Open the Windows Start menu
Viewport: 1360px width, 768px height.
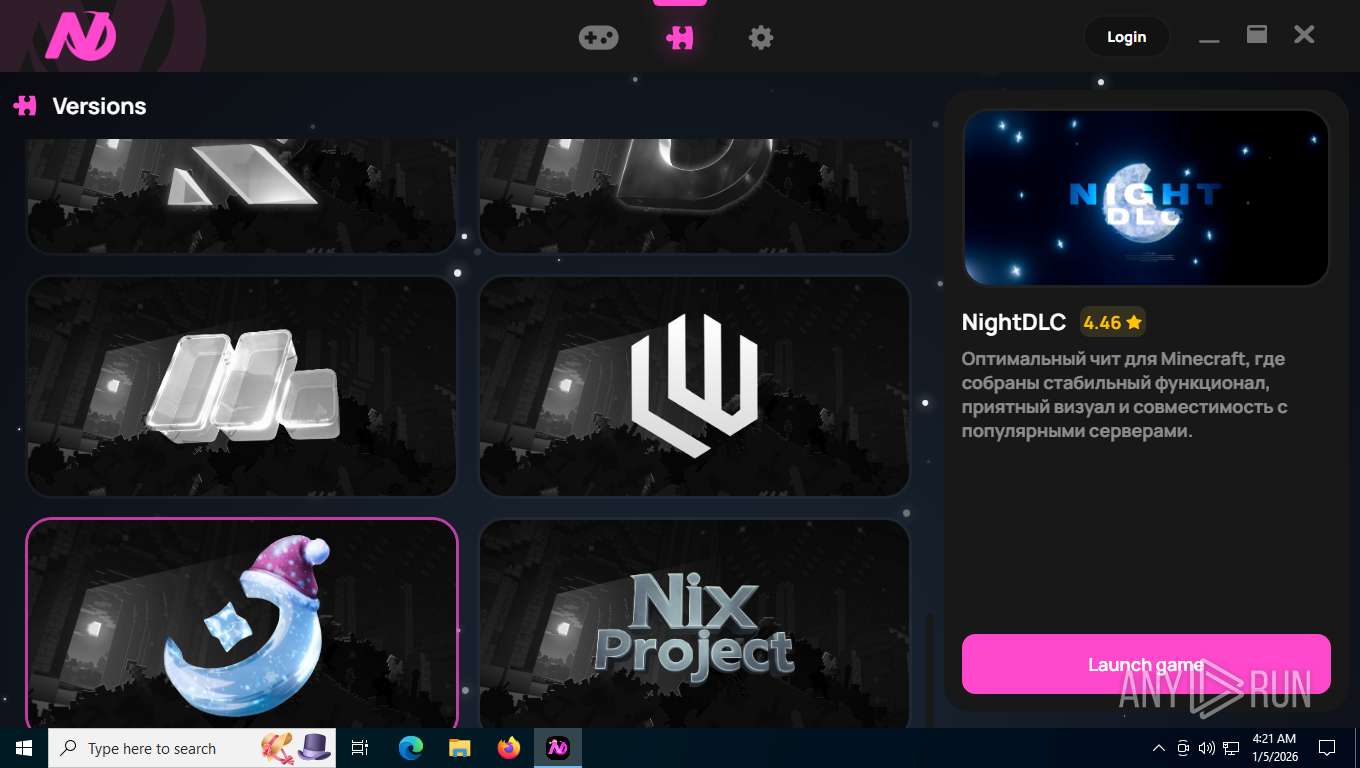pyautogui.click(x=24, y=748)
